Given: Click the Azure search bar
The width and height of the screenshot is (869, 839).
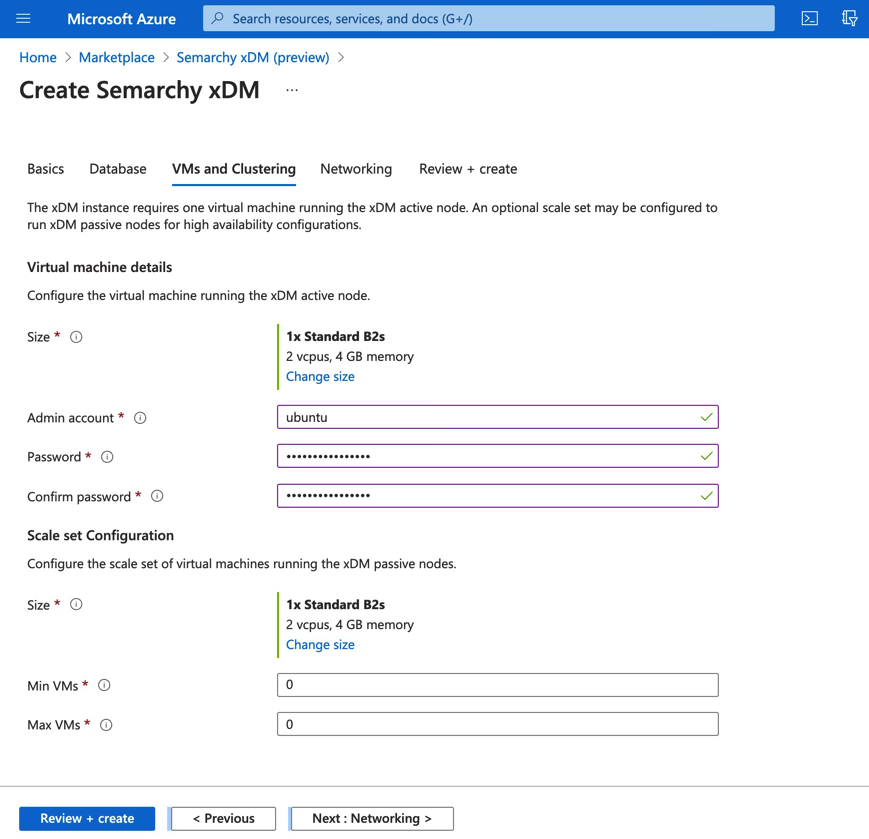Looking at the screenshot, I should click(x=488, y=18).
